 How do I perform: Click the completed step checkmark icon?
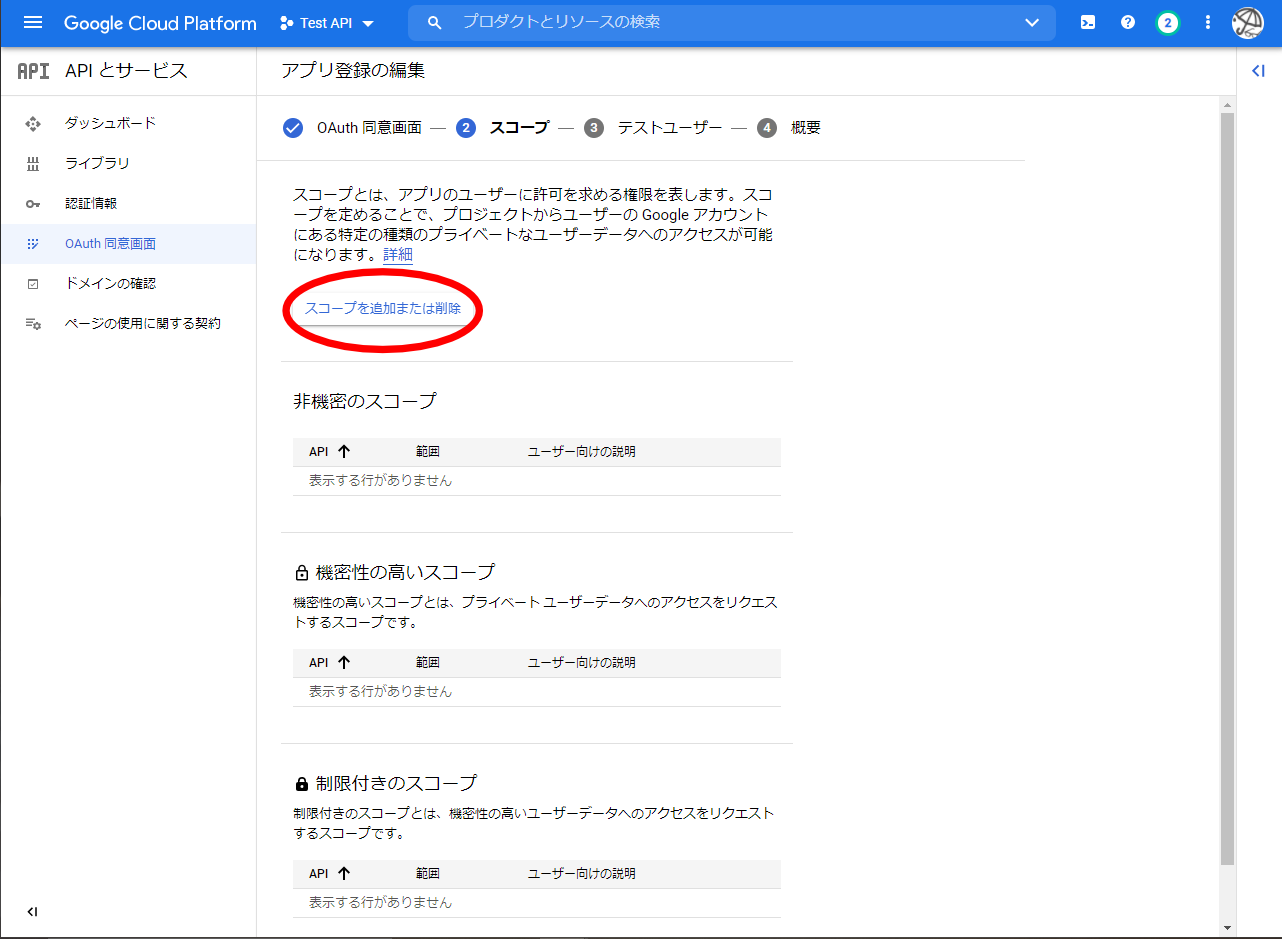click(x=293, y=127)
